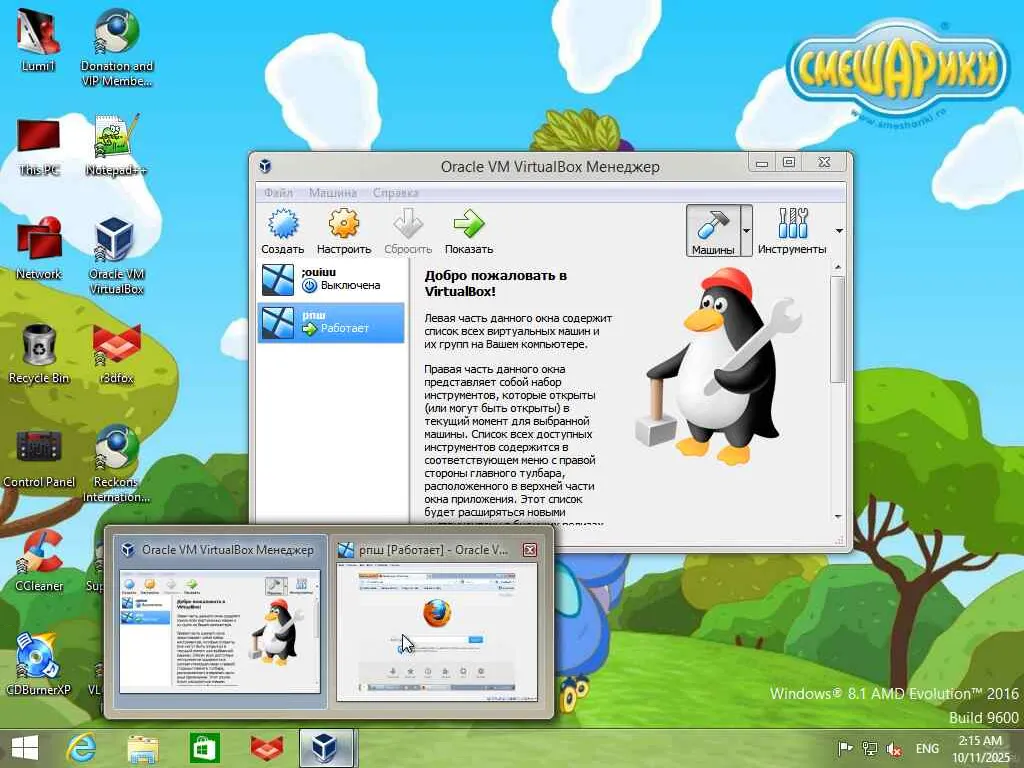Open the Инструменты tools button
1024x768 pixels.
792,231
